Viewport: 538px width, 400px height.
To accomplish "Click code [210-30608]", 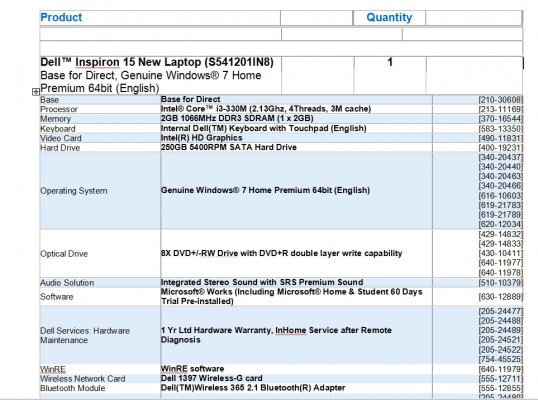I will [x=501, y=100].
